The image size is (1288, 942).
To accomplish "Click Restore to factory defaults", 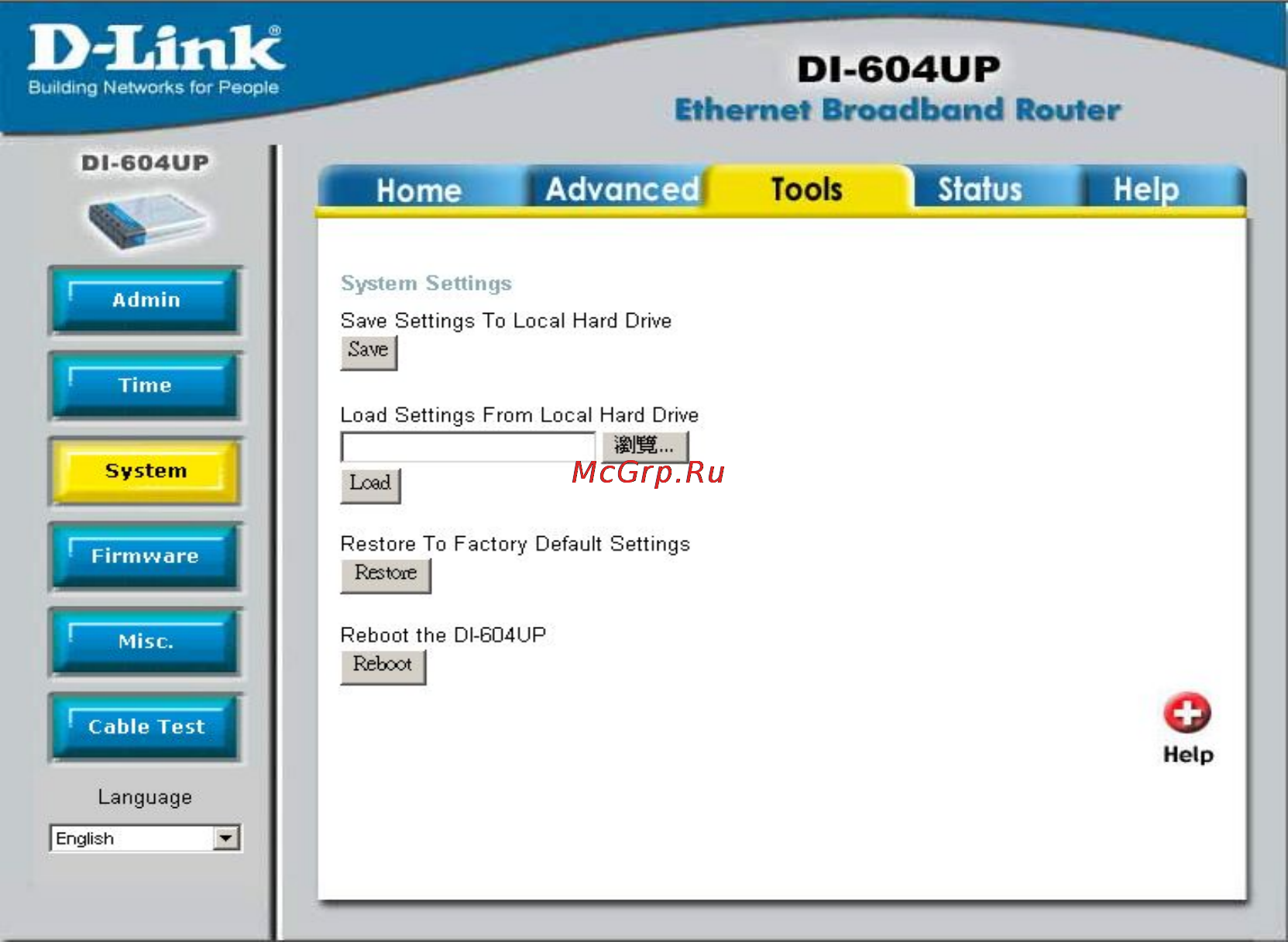I will pos(386,576).
